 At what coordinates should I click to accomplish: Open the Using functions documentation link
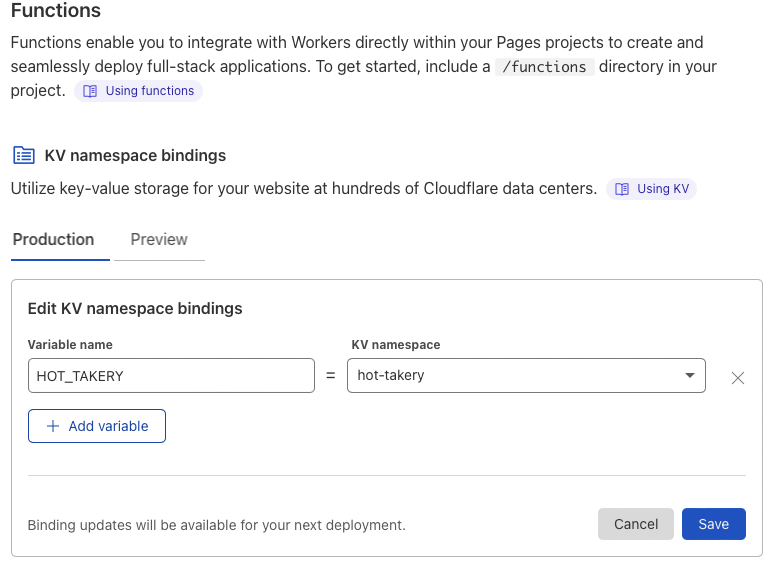point(149,91)
